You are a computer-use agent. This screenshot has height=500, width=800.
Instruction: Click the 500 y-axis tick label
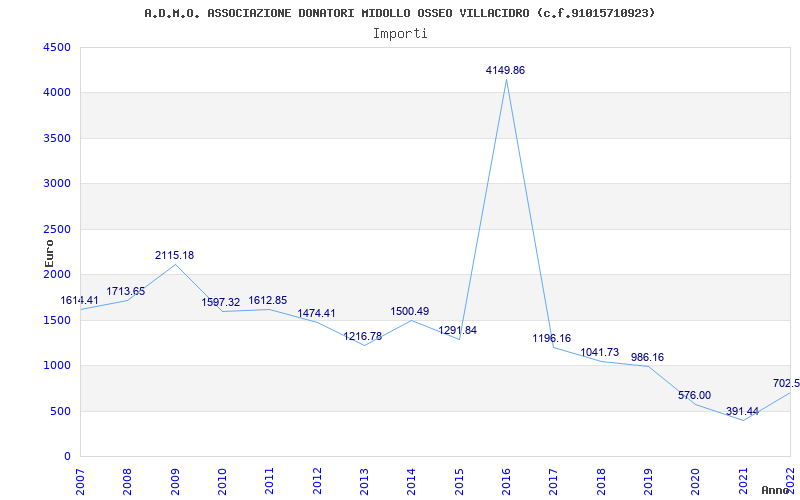[x=60, y=411]
